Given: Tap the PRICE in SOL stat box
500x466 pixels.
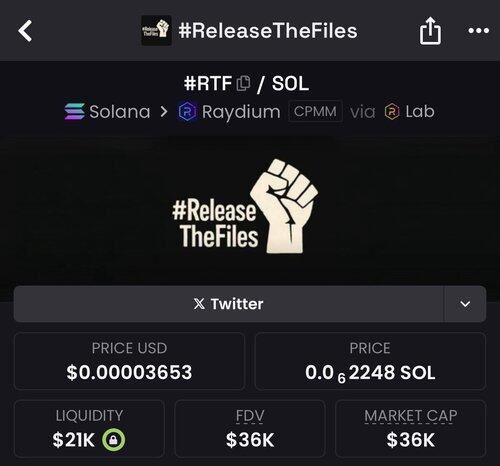Looking at the screenshot, I should (370, 361).
